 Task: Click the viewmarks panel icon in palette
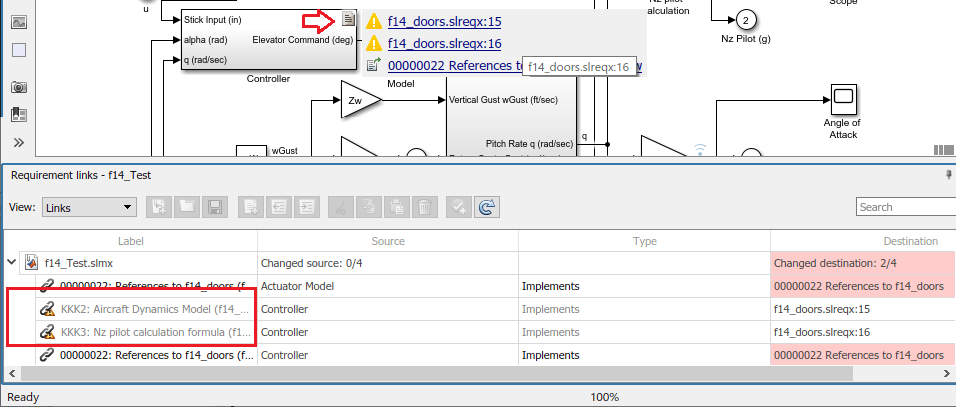19,115
